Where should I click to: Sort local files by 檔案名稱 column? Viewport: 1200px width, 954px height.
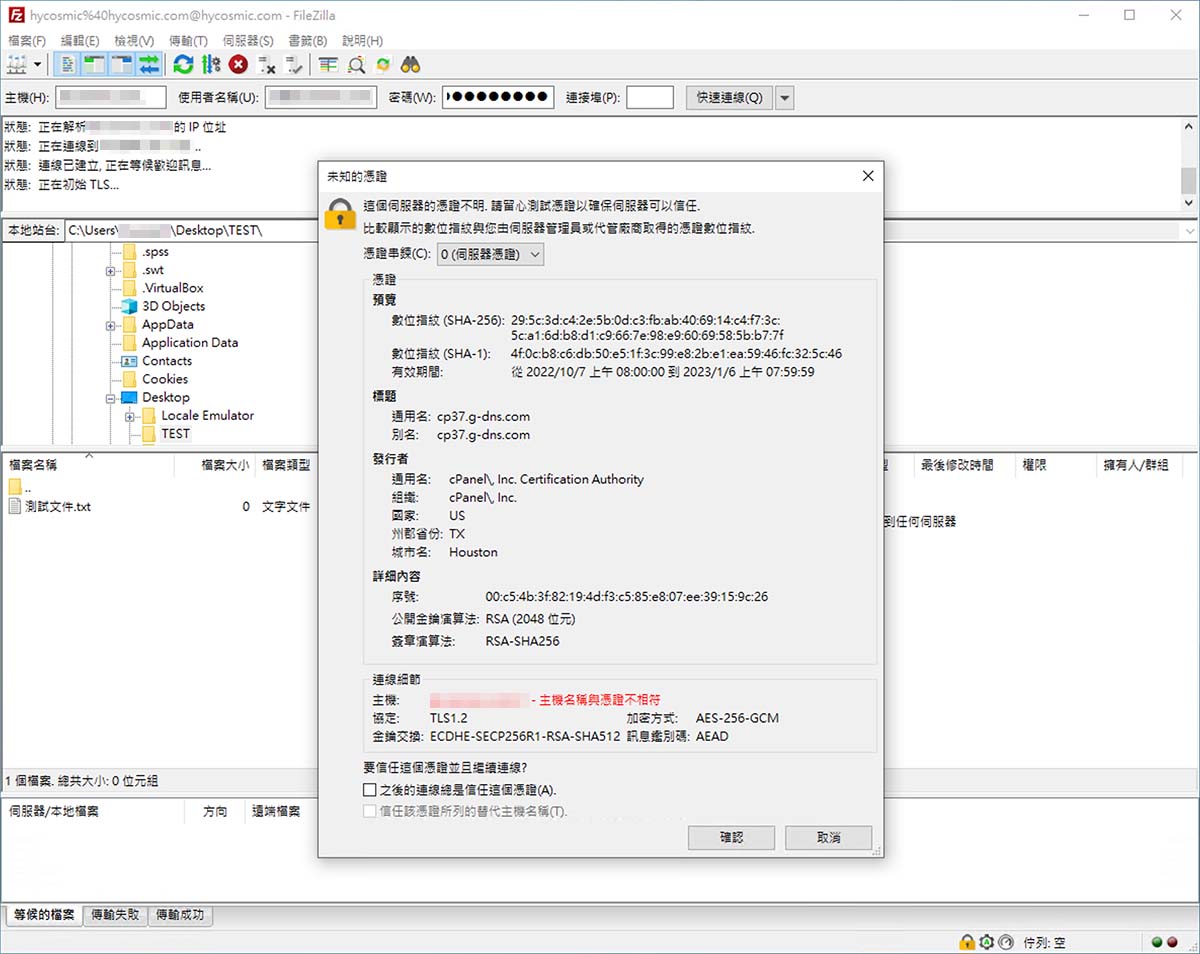[x=88, y=465]
